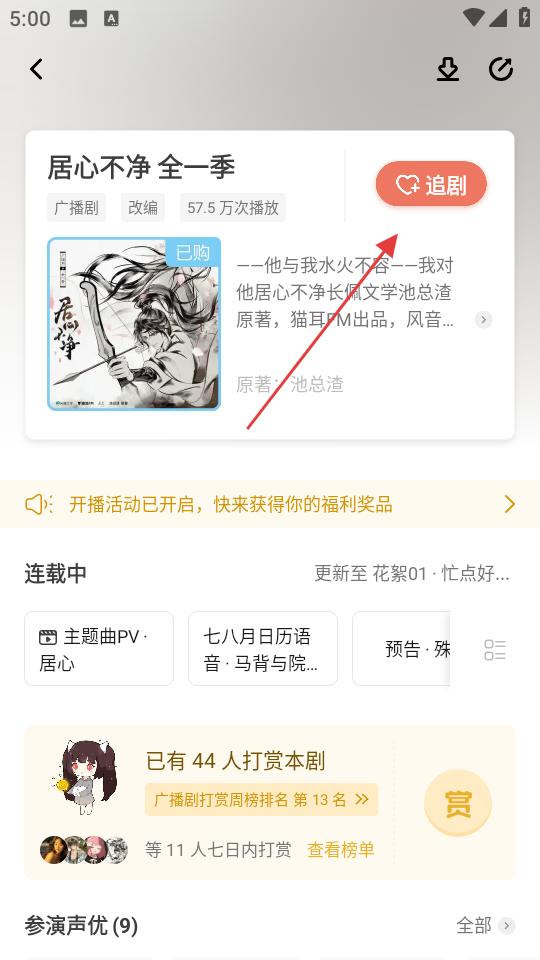The width and height of the screenshot is (540, 960).
Task: Tap the share icon in header
Action: 501,69
